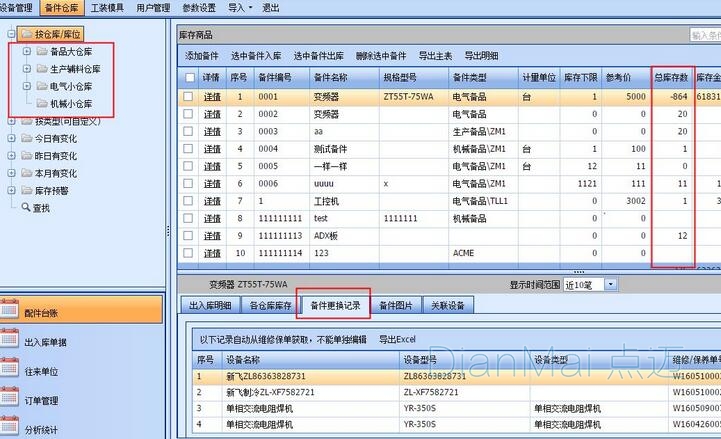The height and width of the screenshot is (439, 721).
Task: Switch to 各仓库库存 tab
Action: (x=270, y=306)
